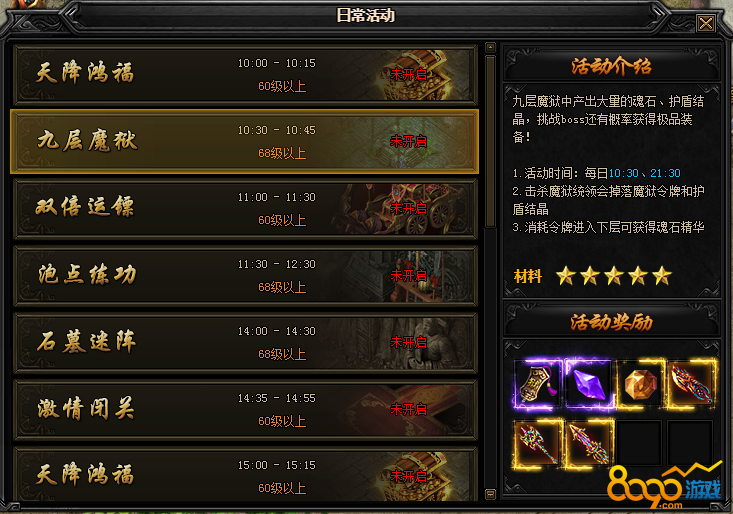Click 未开启 status on 双倍运镖 row
The width and height of the screenshot is (733, 514).
(x=409, y=208)
